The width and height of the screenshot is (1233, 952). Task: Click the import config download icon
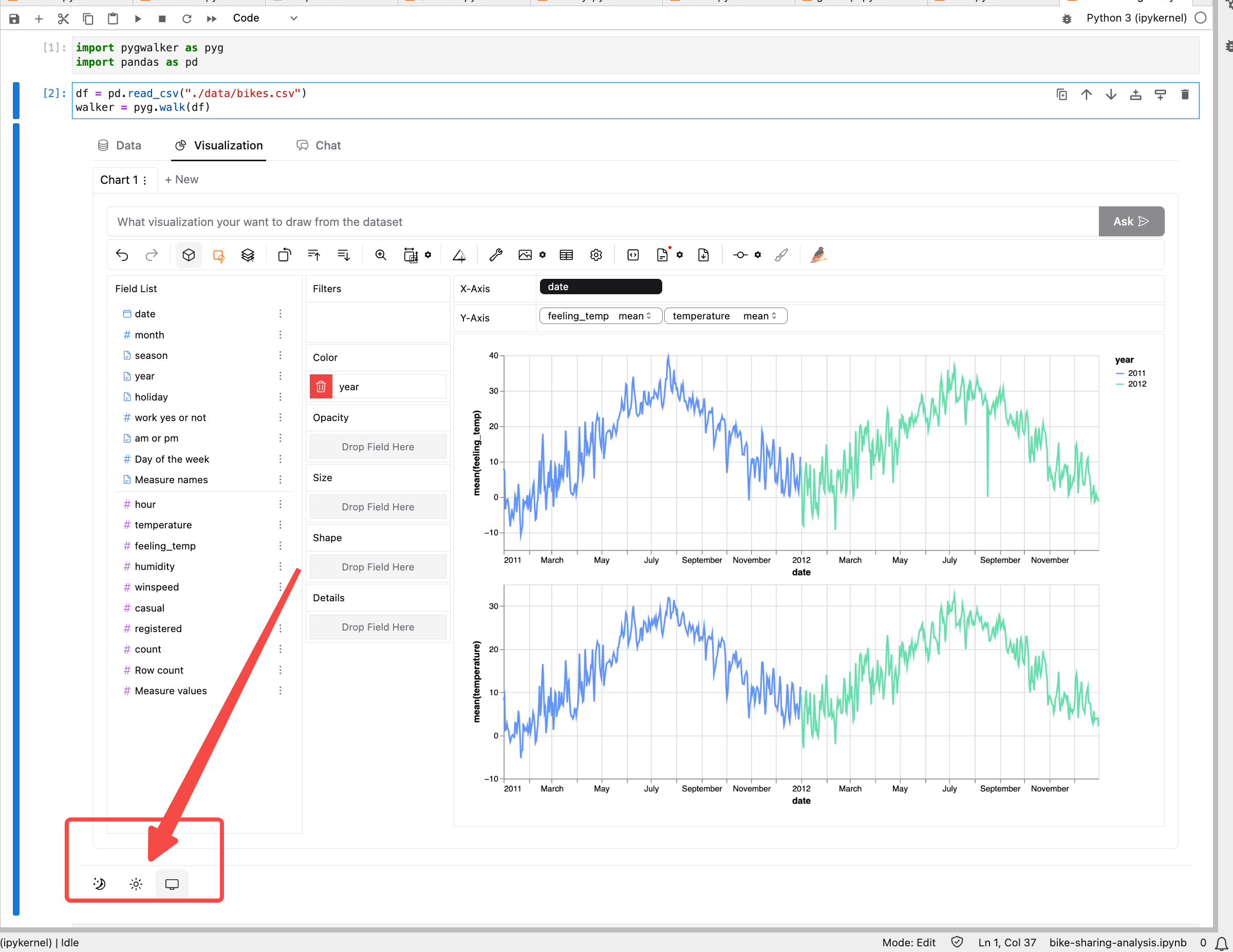[x=703, y=255]
